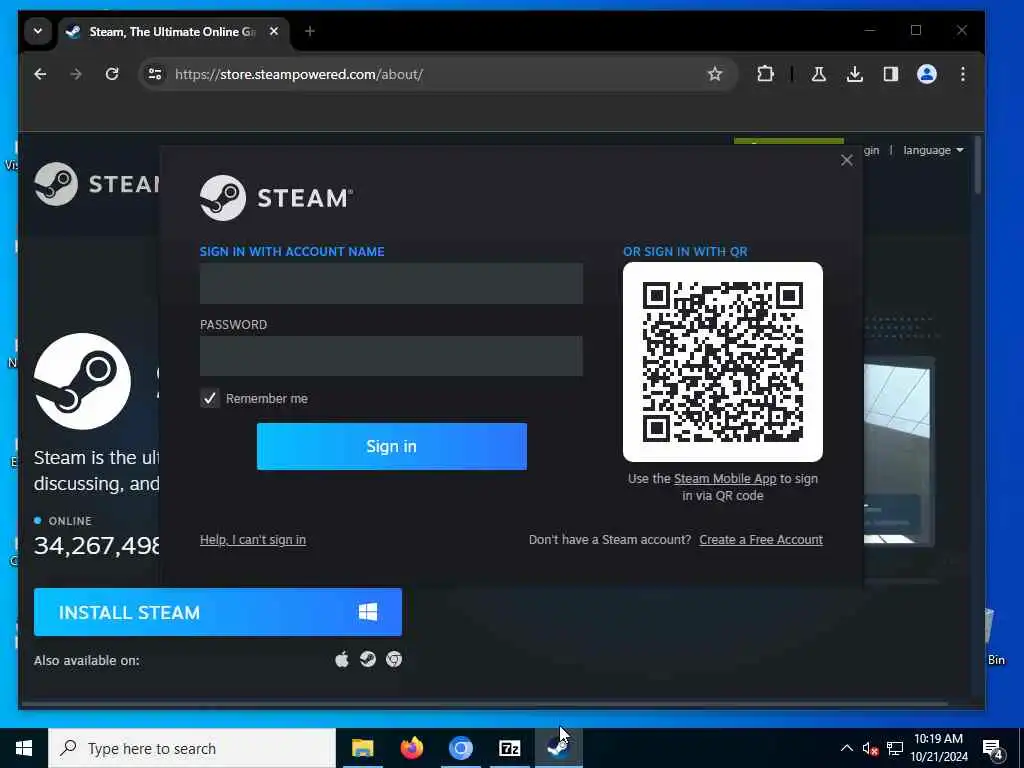
Task: Choose the Chromebook download icon
Action: (x=394, y=660)
